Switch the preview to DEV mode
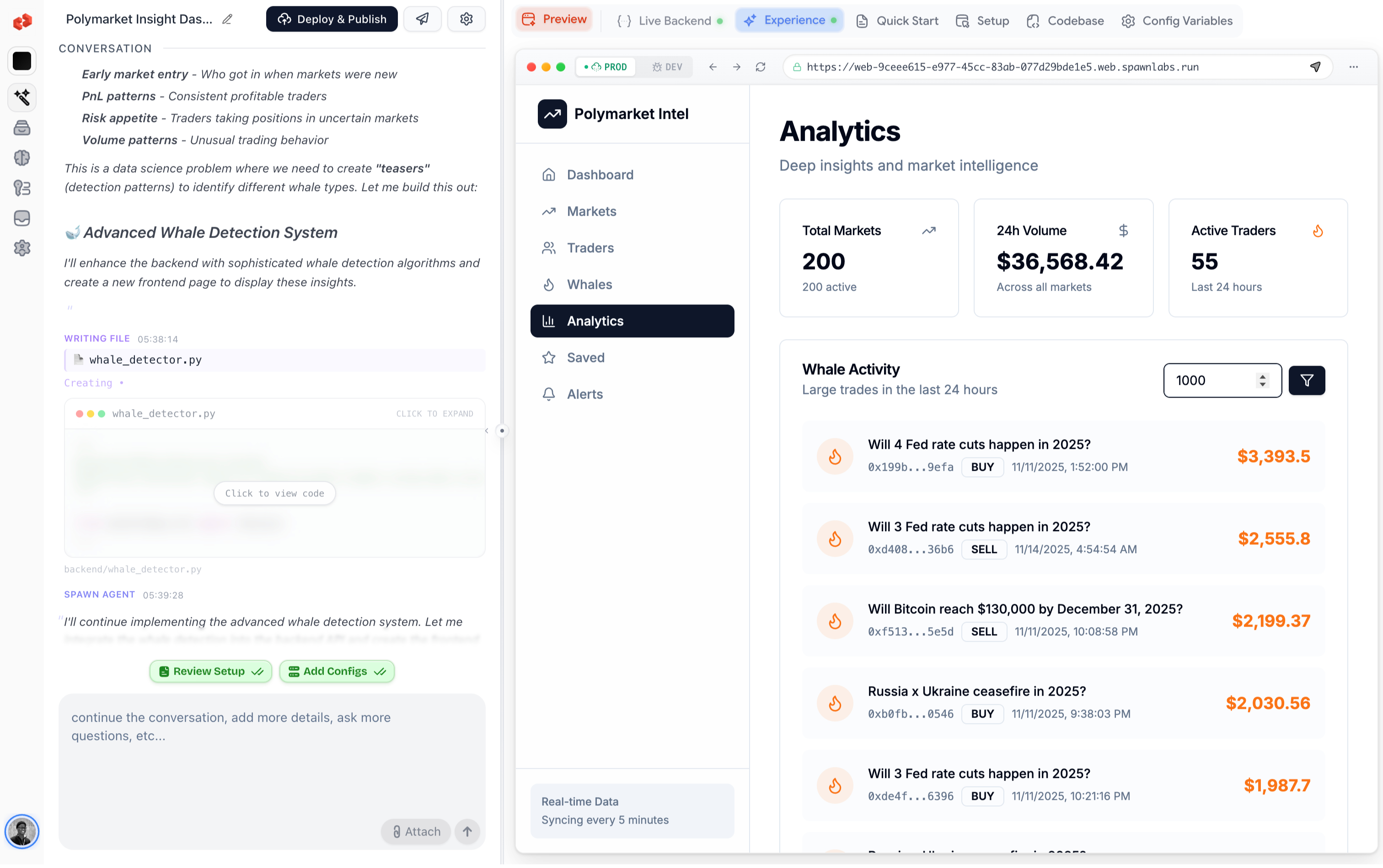 [x=667, y=67]
